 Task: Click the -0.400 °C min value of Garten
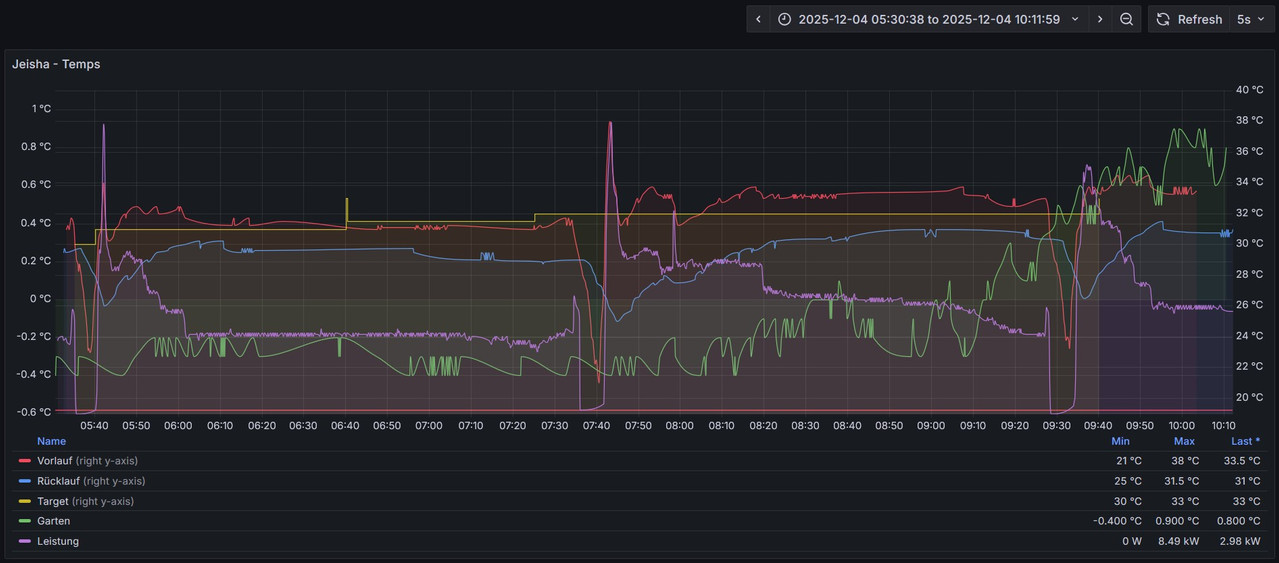pos(1117,521)
